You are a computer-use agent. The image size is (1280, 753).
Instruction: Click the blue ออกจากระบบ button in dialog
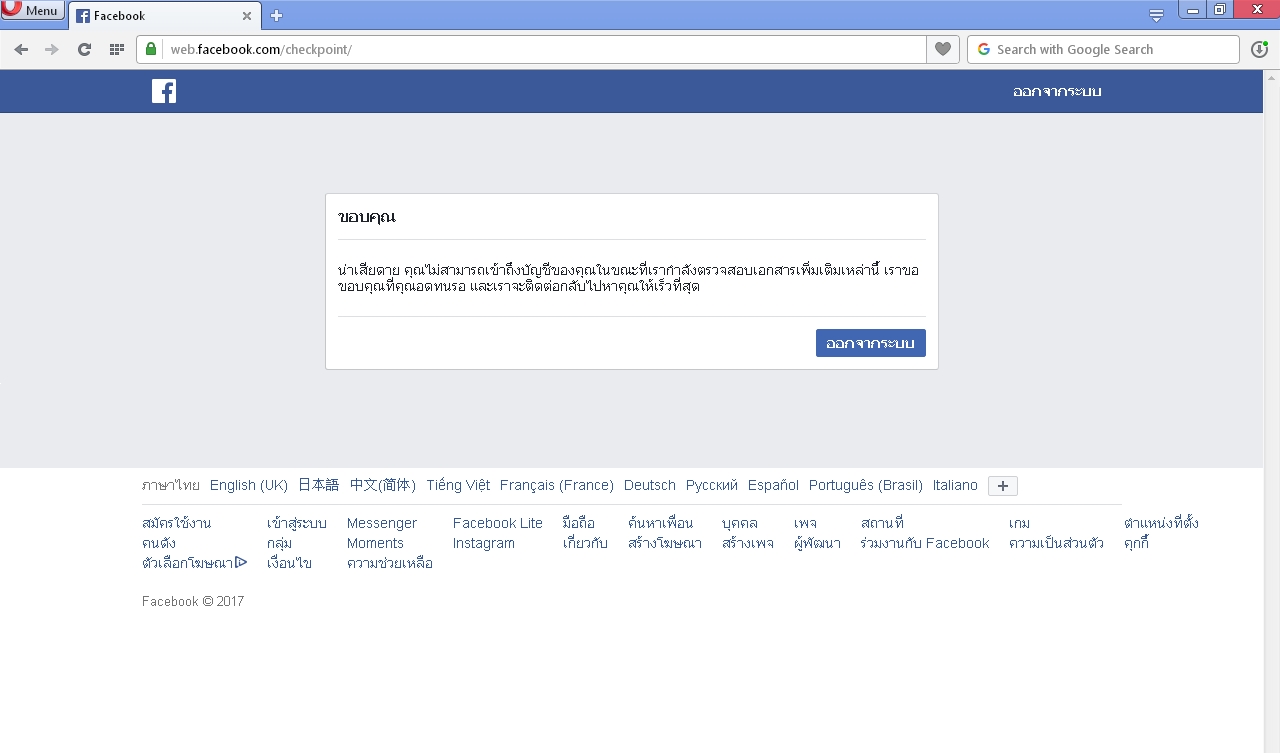coord(871,343)
